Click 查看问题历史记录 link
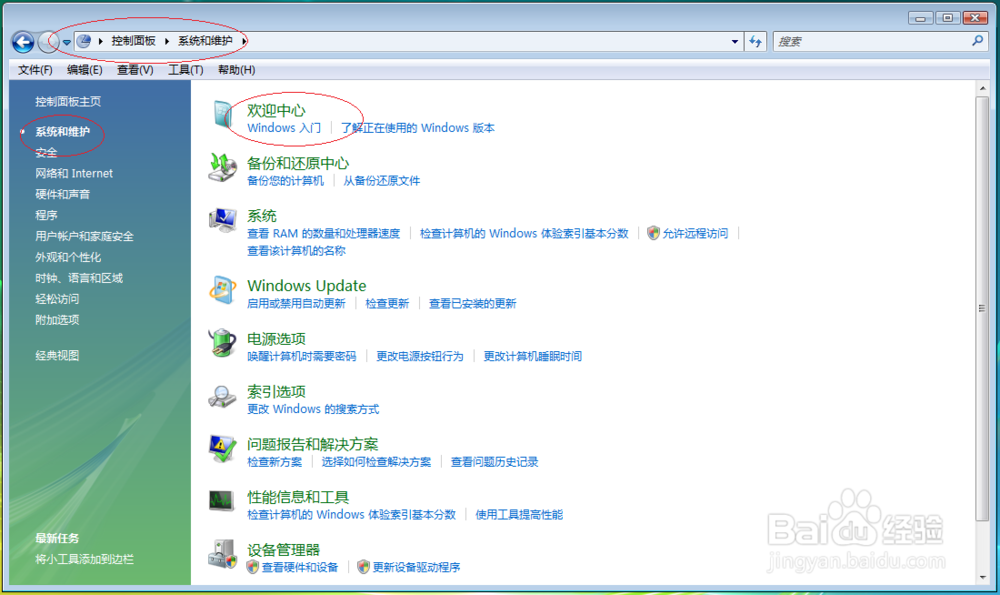Viewport: 1000px width, 595px height. click(x=494, y=462)
